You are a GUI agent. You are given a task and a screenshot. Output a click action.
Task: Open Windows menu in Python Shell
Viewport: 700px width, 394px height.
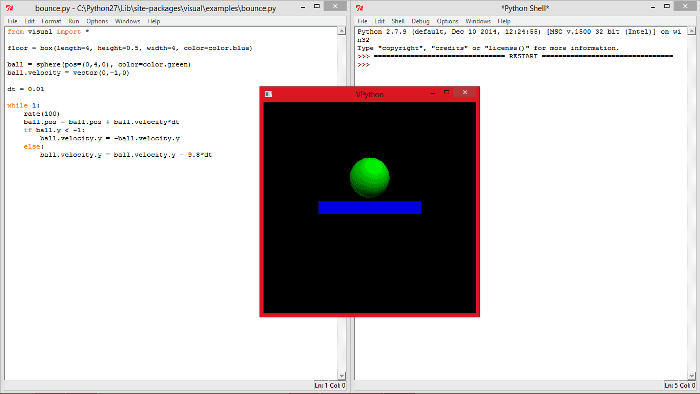478,21
